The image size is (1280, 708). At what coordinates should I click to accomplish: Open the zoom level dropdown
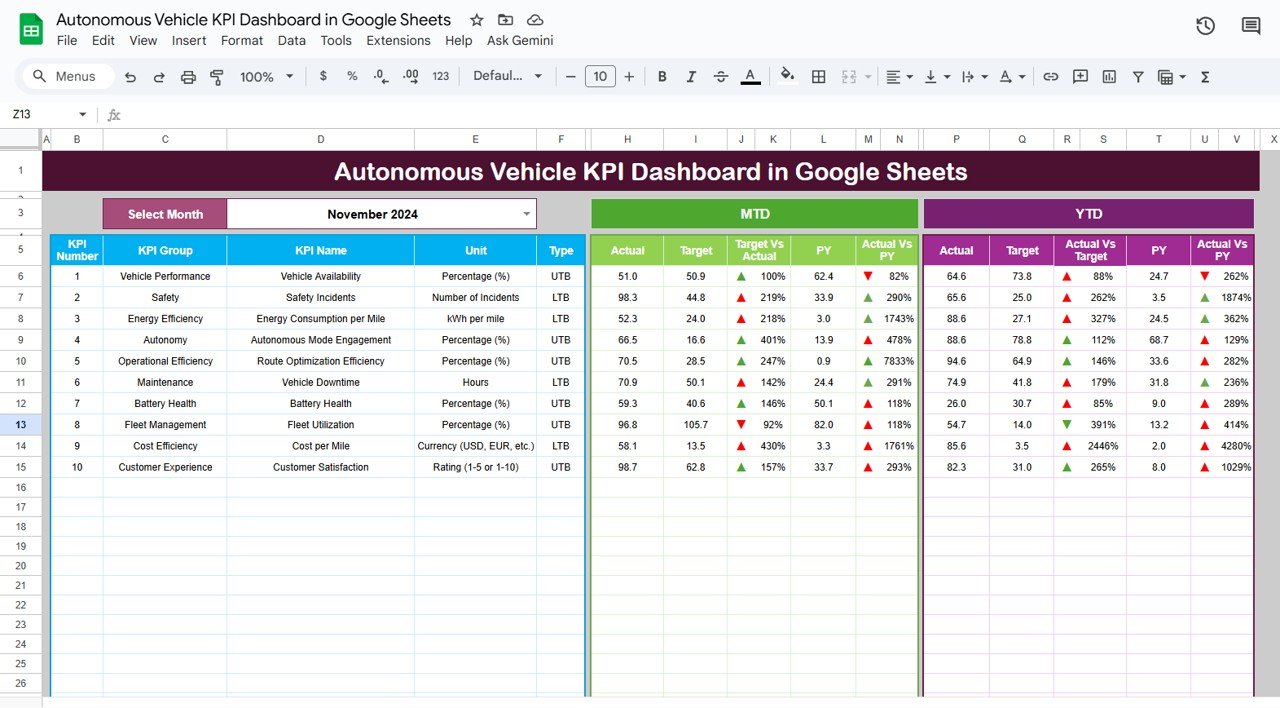(265, 76)
